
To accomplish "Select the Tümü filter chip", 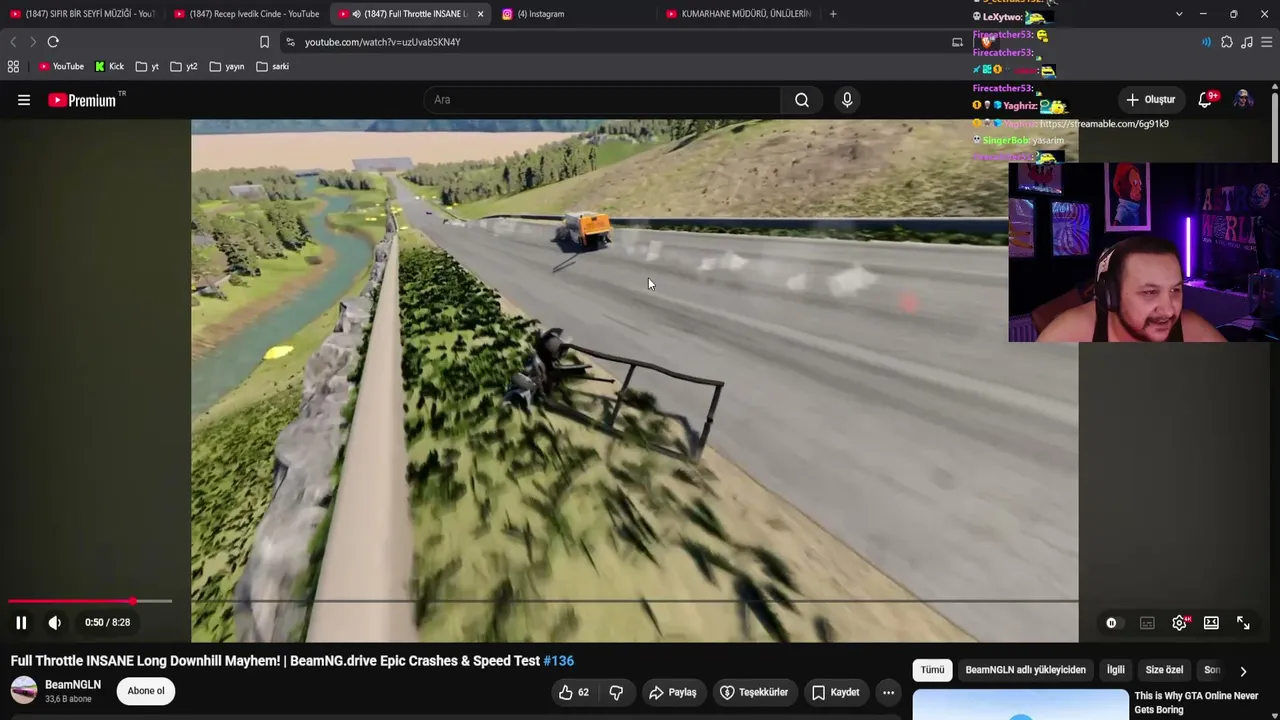I will pos(932,670).
